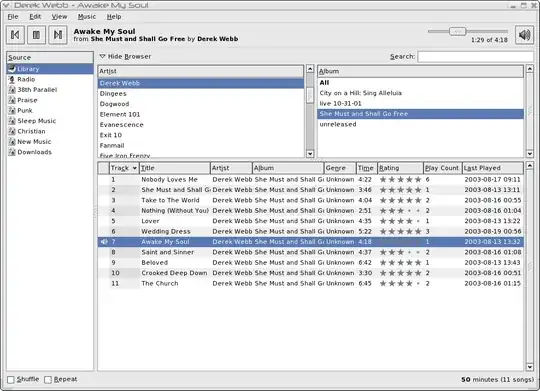Skip to the next track button

[x=58, y=35]
